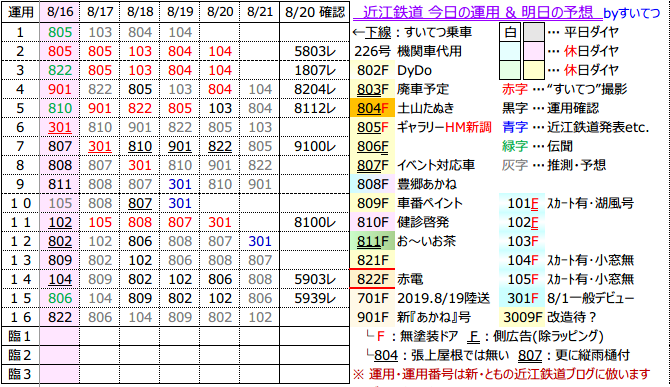The height and width of the screenshot is (387, 670).
Task: Click the 5803レ confirmation cell
Action: [x=315, y=51]
